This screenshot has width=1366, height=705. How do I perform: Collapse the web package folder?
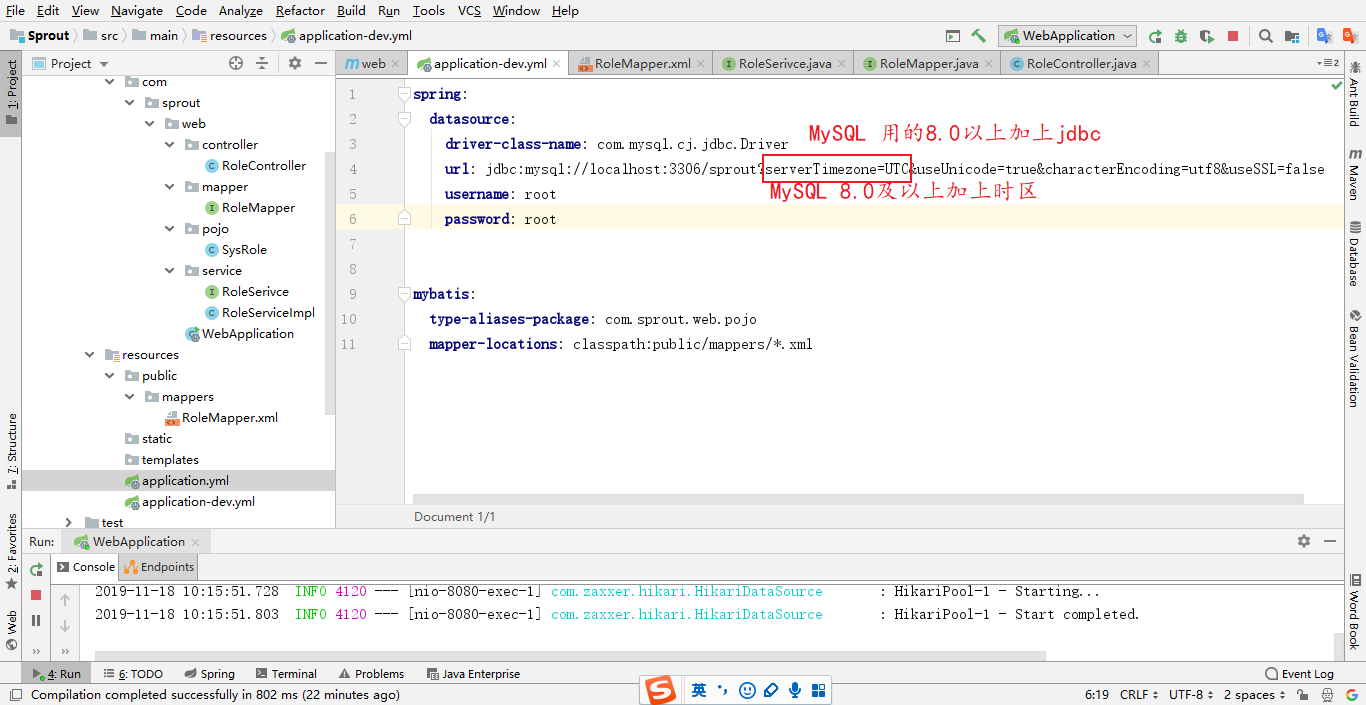pyautogui.click(x=150, y=124)
